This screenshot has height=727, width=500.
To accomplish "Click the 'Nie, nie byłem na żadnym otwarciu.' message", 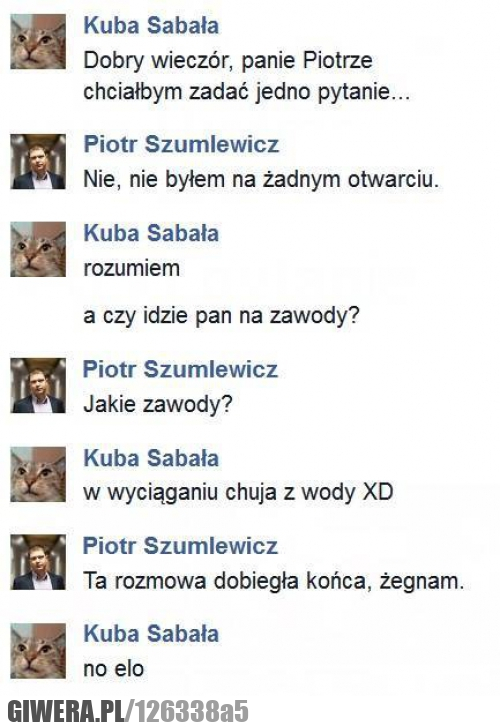I will pyautogui.click(x=261, y=179).
